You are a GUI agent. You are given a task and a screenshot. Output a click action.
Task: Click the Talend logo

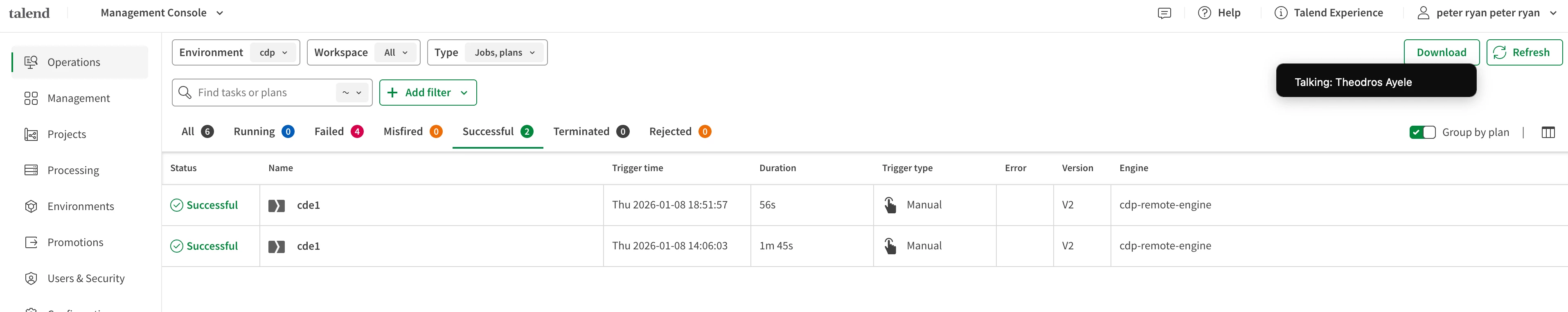click(x=29, y=13)
